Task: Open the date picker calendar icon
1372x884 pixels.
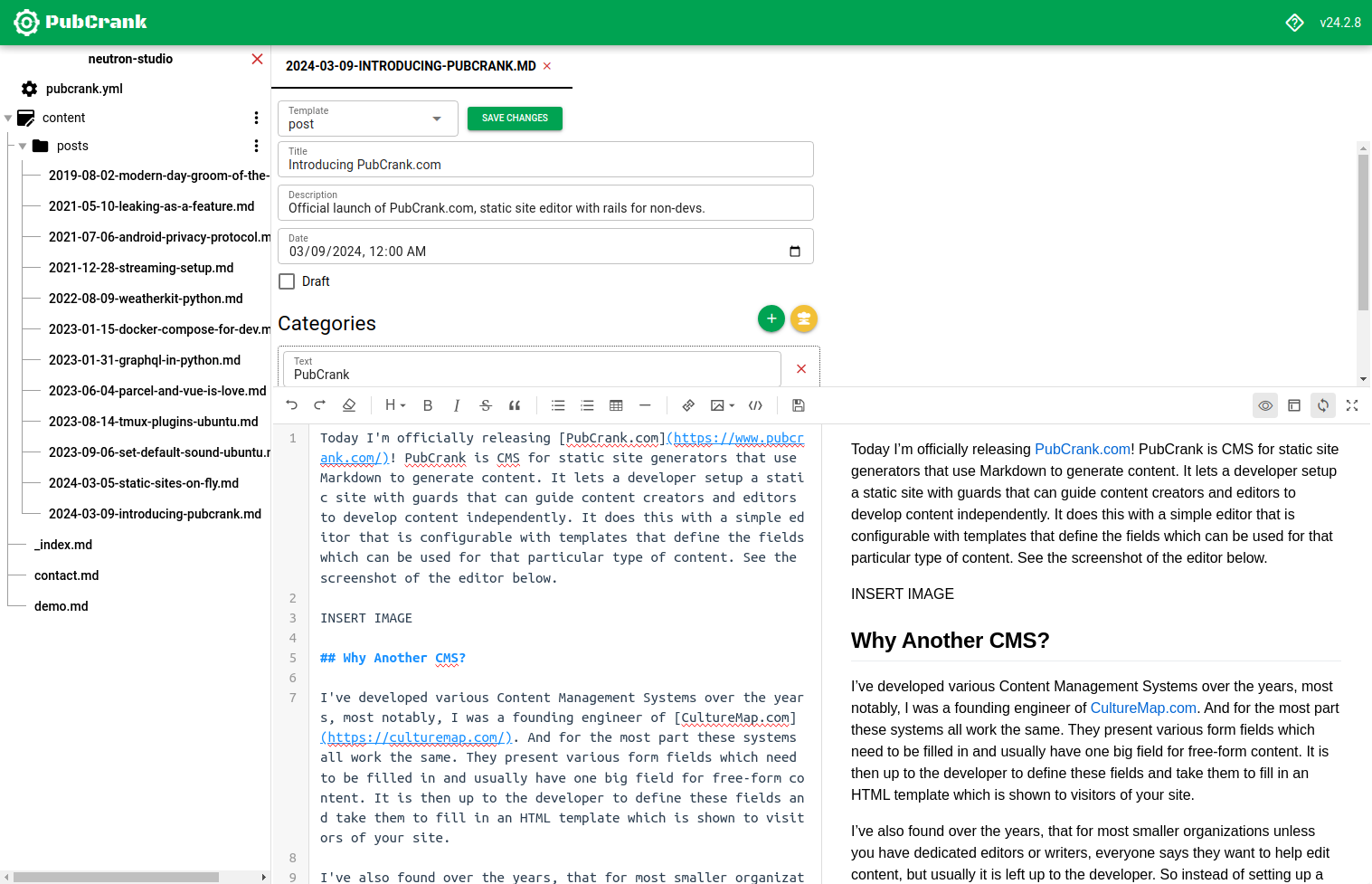Action: click(795, 252)
